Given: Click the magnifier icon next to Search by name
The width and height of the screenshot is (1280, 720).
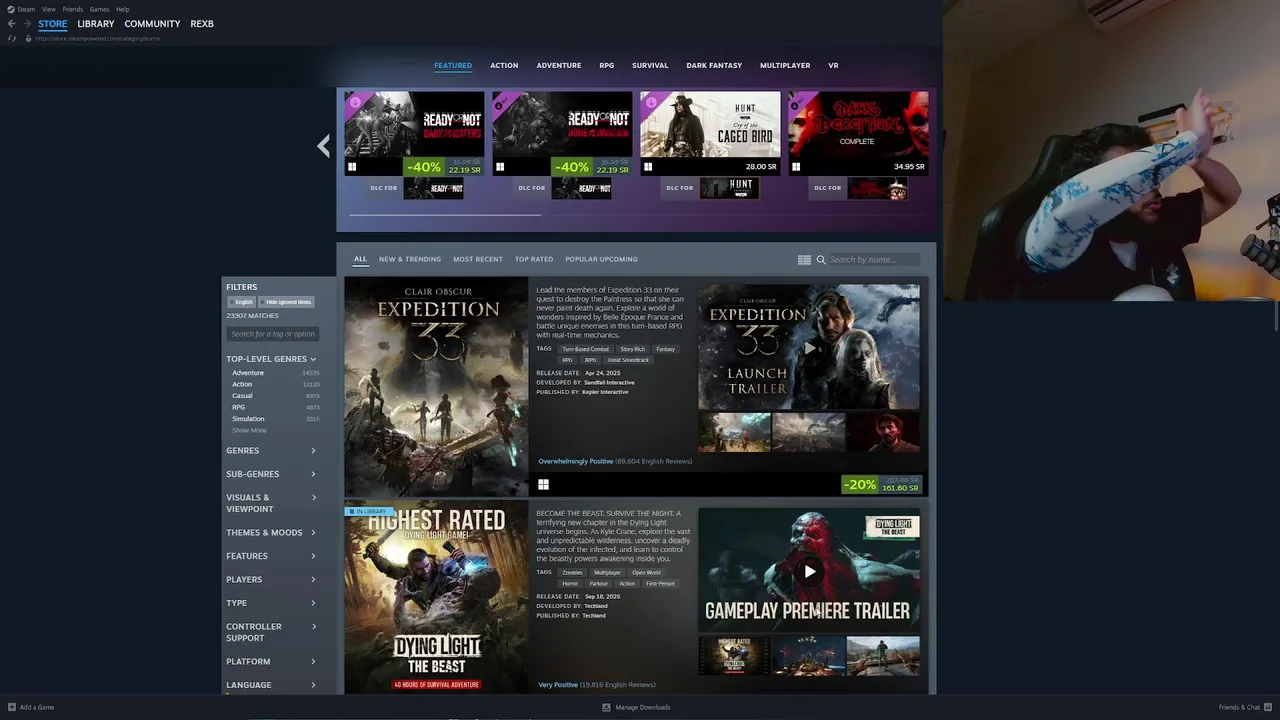Looking at the screenshot, I should click(821, 260).
